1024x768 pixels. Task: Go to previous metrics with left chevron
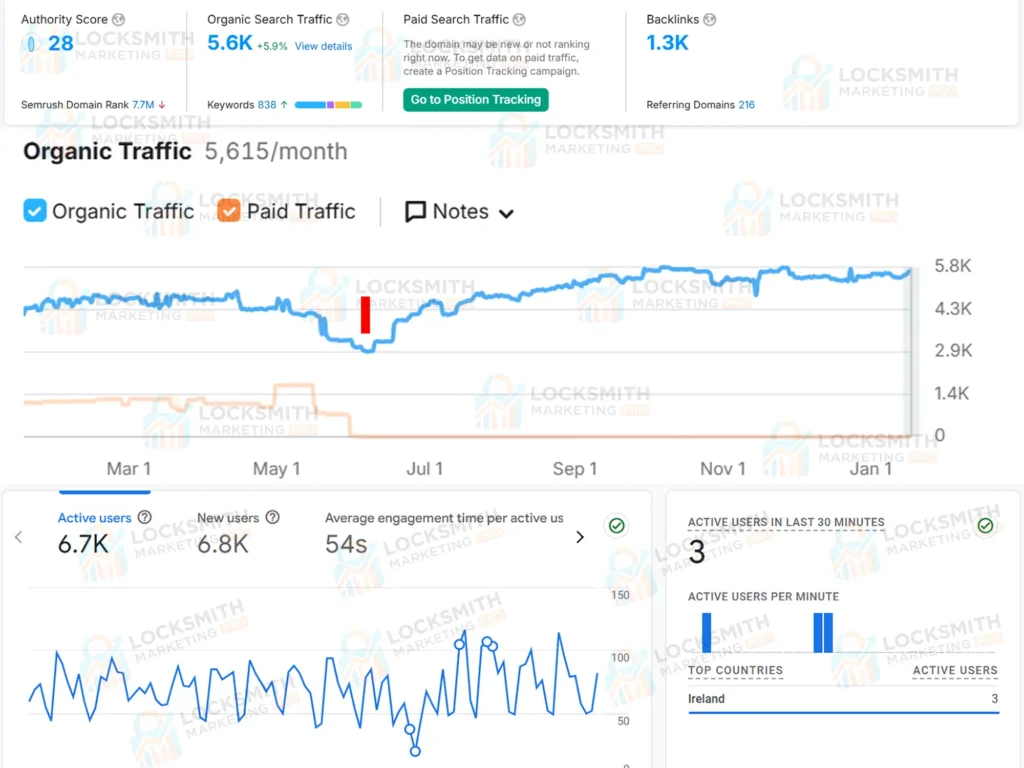18,537
